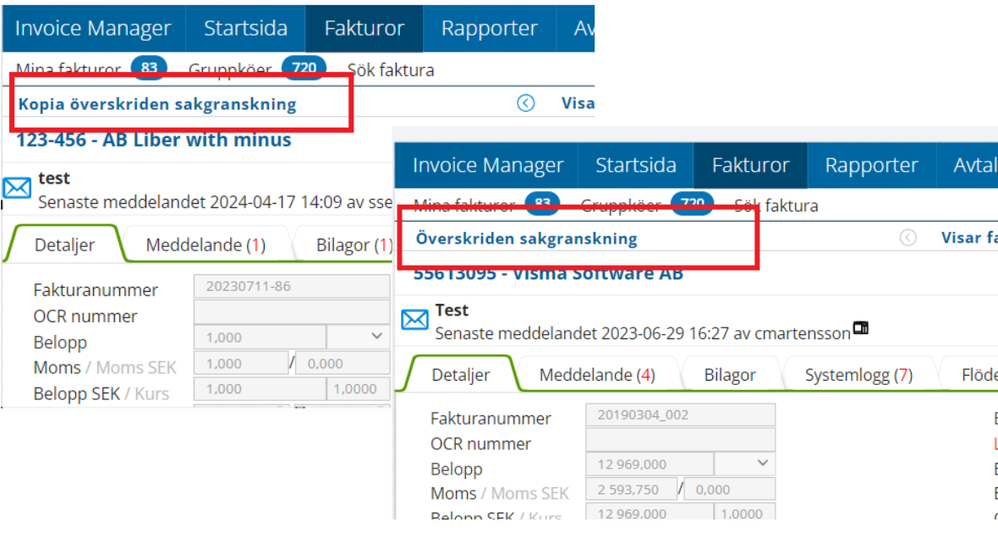Viewport: 998px width, 544px height.
Task: Click the Belopp field showing 12 969,000
Action: (x=650, y=463)
